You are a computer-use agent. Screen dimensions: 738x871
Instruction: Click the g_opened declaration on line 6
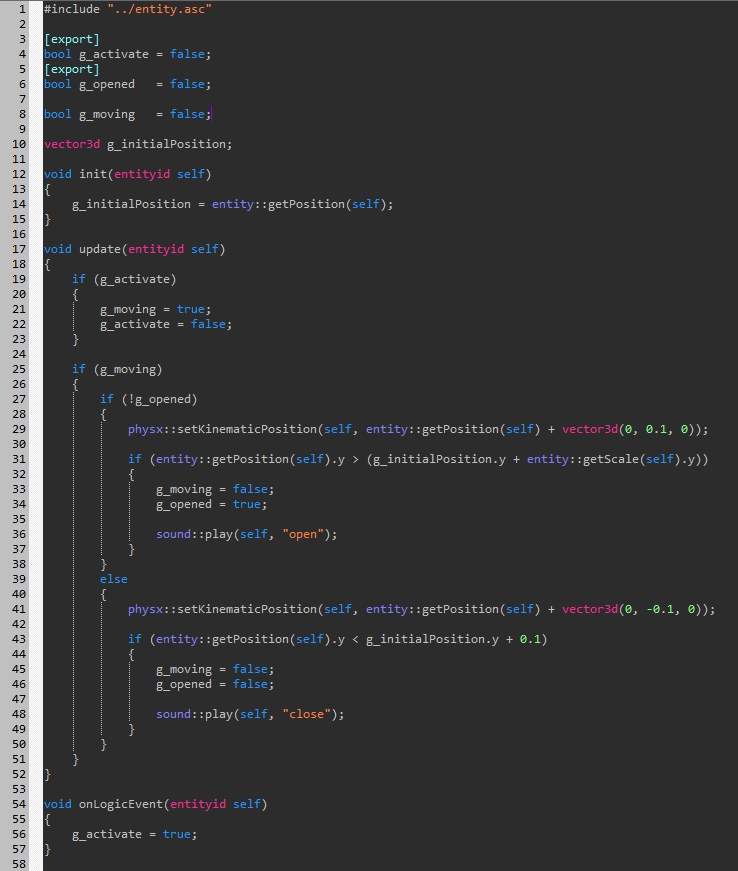point(128,84)
